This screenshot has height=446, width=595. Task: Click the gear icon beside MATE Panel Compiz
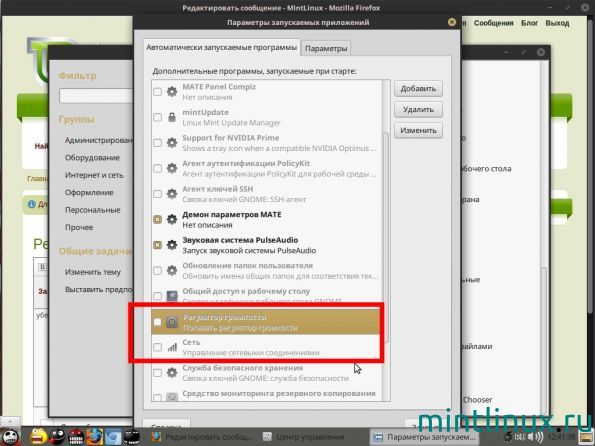172,91
